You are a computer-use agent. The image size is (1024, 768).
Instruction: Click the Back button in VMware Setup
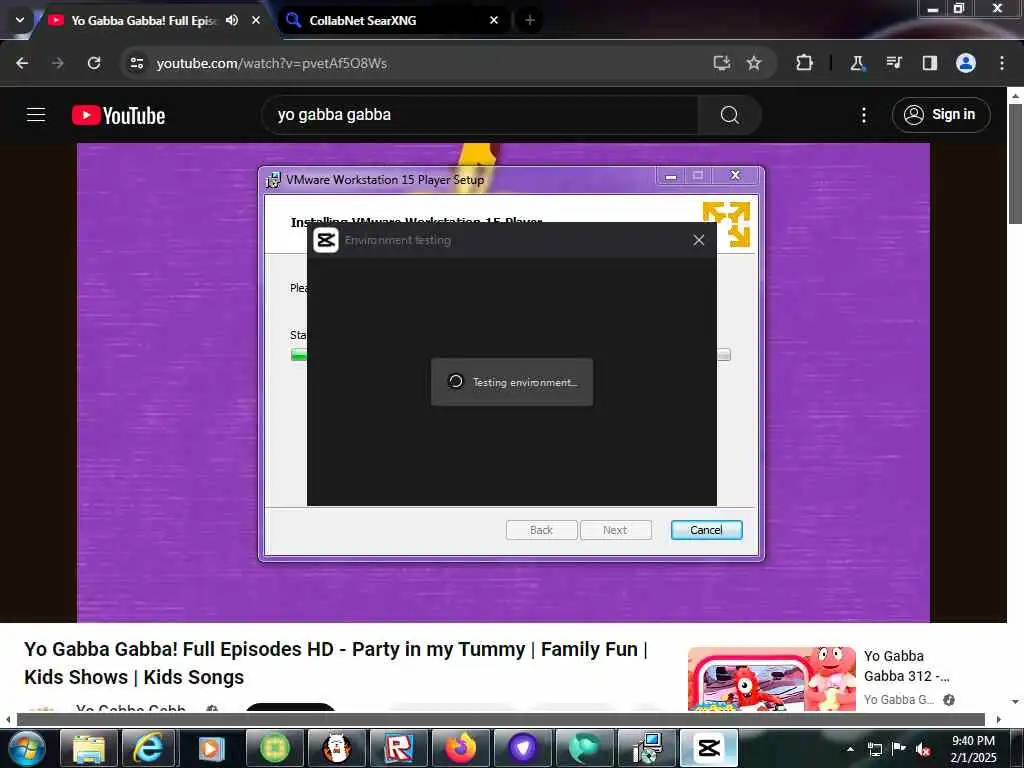(541, 530)
